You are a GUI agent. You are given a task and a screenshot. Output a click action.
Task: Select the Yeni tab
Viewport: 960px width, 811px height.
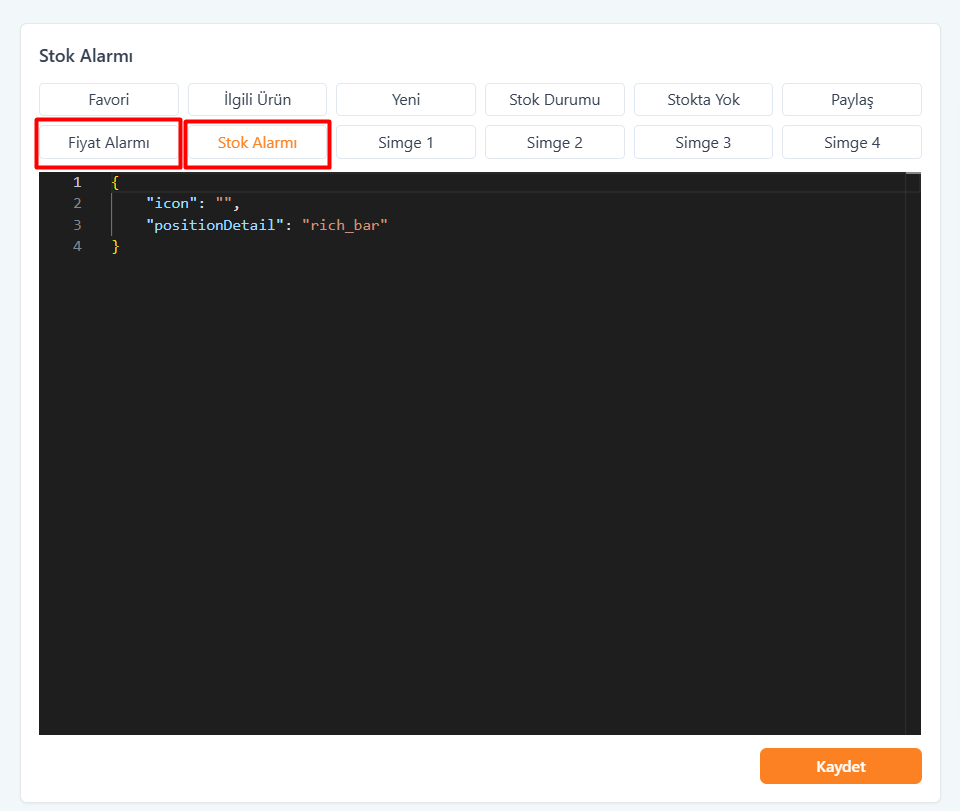pos(406,100)
